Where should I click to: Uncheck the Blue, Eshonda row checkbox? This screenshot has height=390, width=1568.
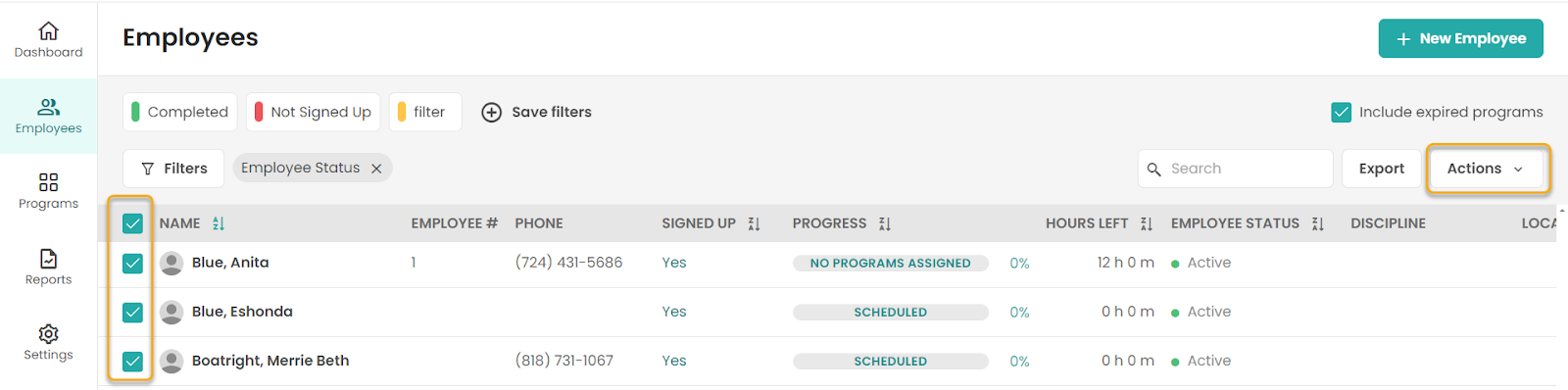(x=133, y=312)
